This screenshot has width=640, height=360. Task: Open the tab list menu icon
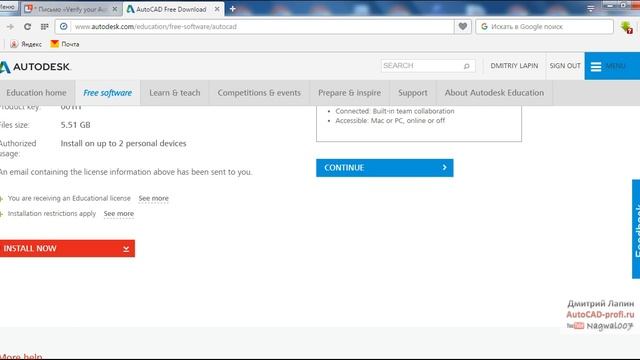coord(591,8)
